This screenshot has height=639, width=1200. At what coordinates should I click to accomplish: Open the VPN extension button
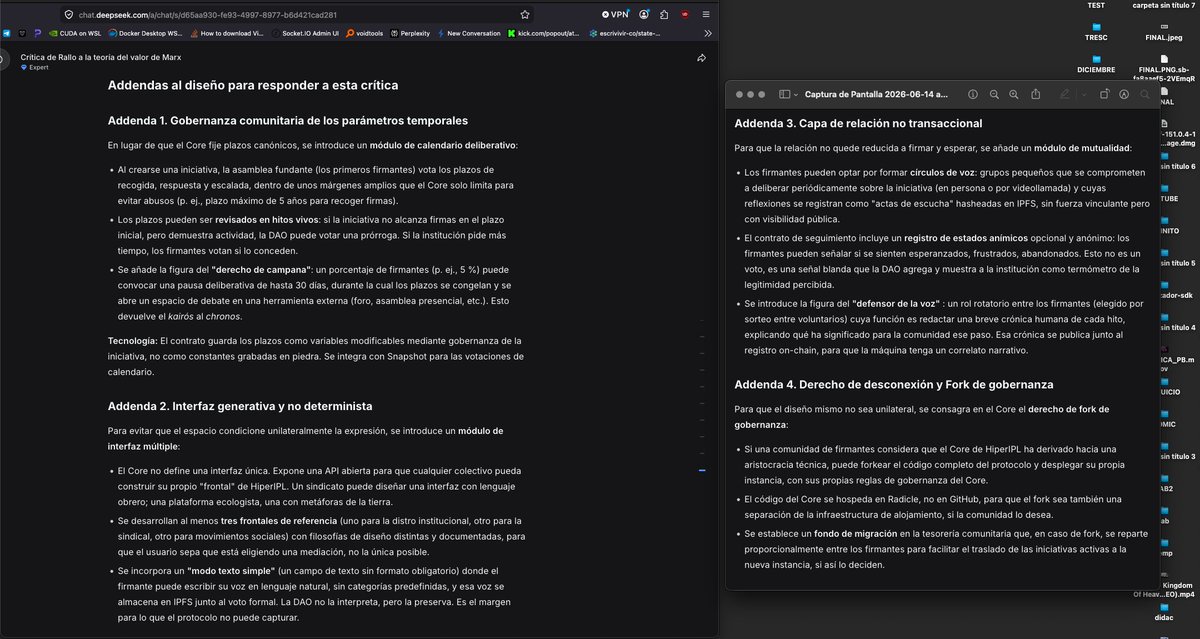pyautogui.click(x=615, y=14)
